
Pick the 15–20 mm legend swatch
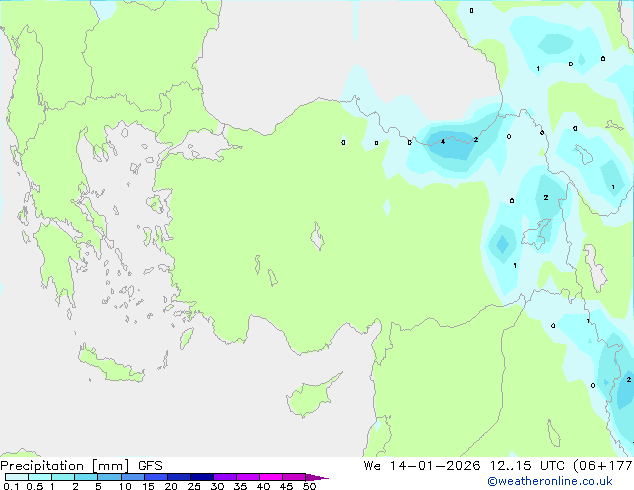156,477
